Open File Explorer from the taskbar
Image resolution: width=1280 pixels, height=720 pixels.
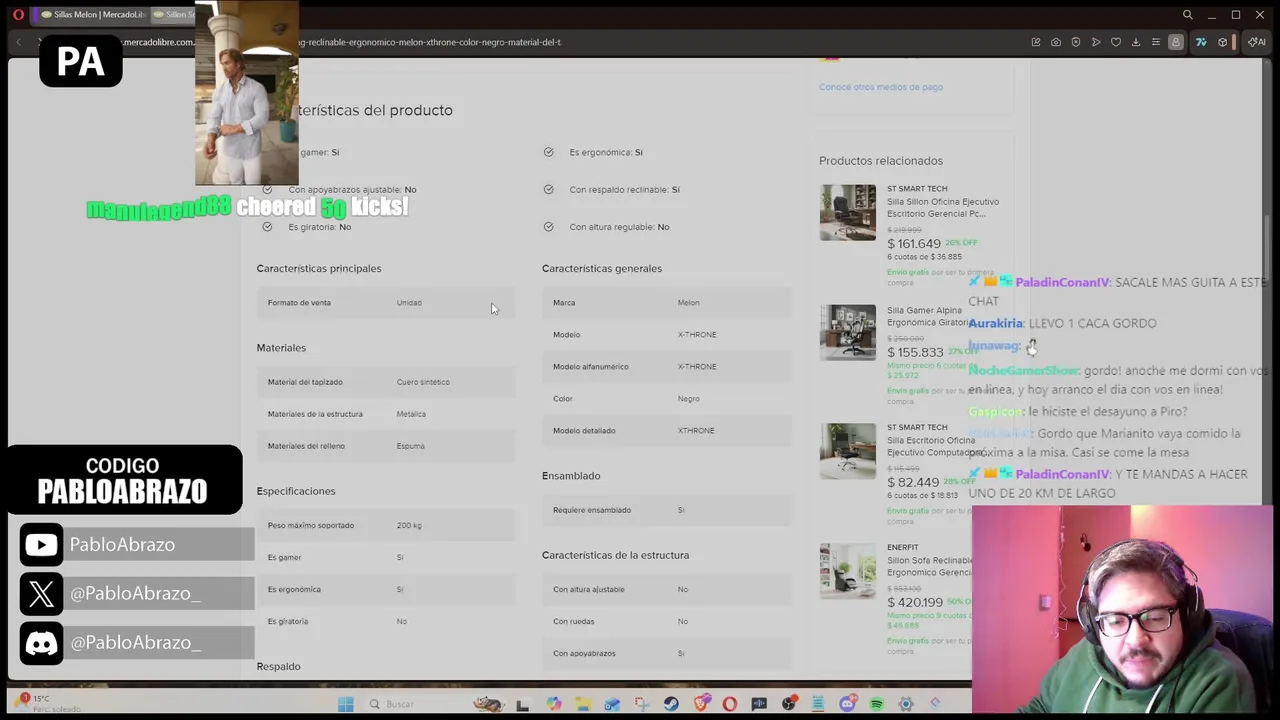(583, 704)
